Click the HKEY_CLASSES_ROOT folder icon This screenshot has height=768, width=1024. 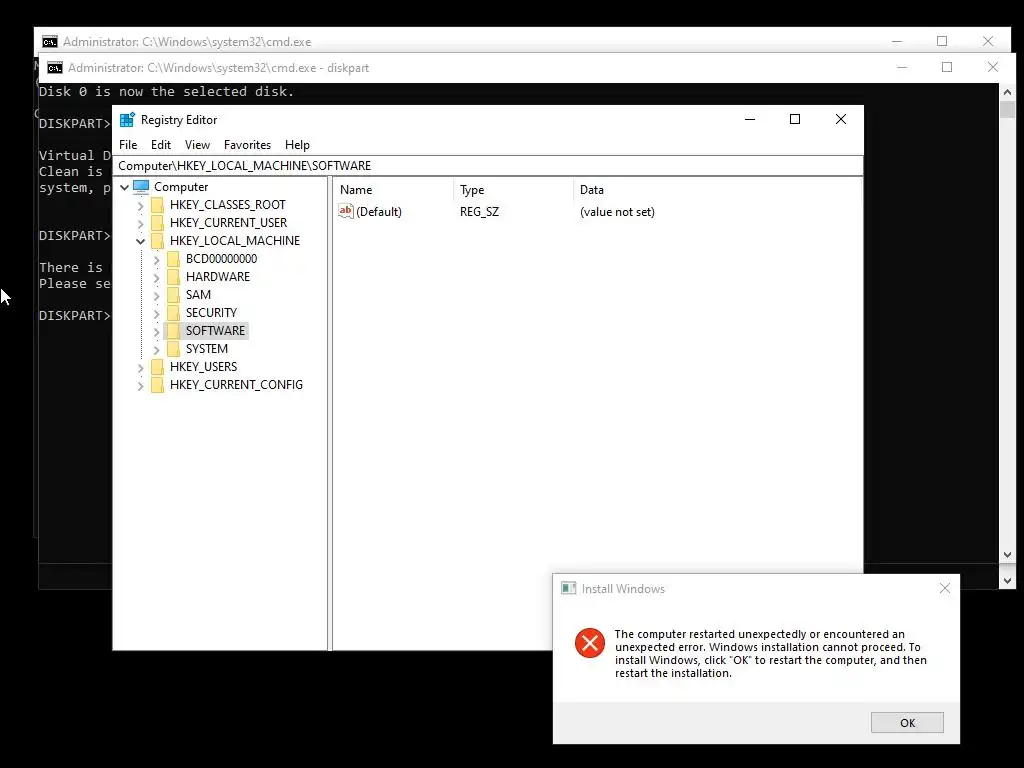point(157,205)
